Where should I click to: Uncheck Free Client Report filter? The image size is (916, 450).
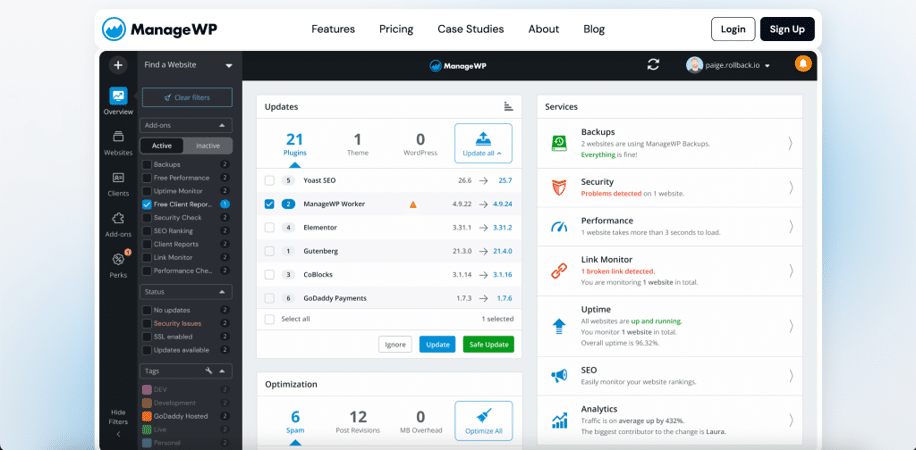tap(147, 205)
